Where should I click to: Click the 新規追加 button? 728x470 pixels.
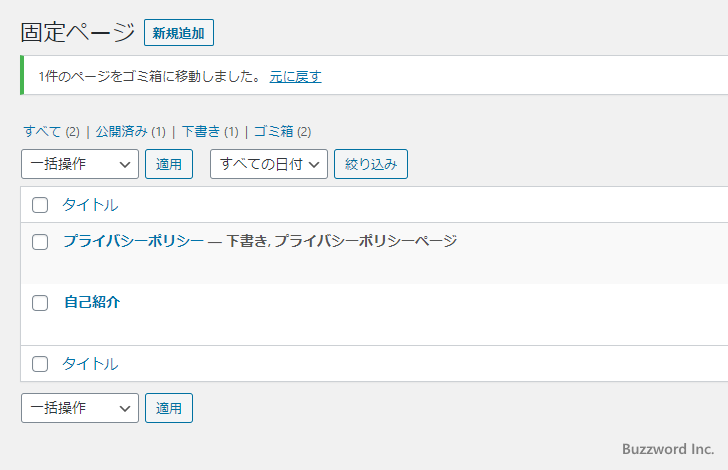179,33
